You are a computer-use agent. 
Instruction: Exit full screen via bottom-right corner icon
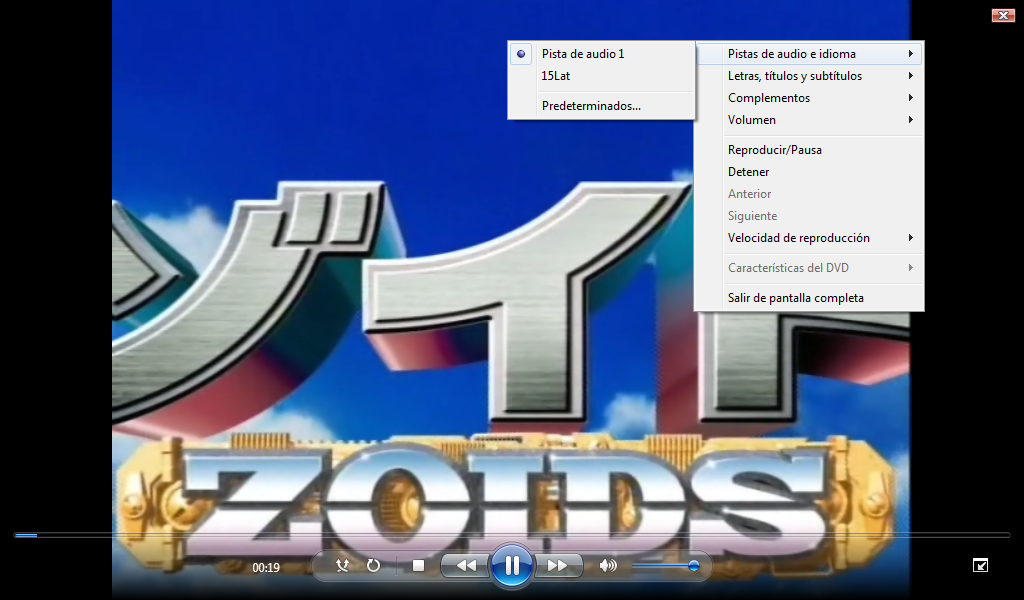(980, 565)
